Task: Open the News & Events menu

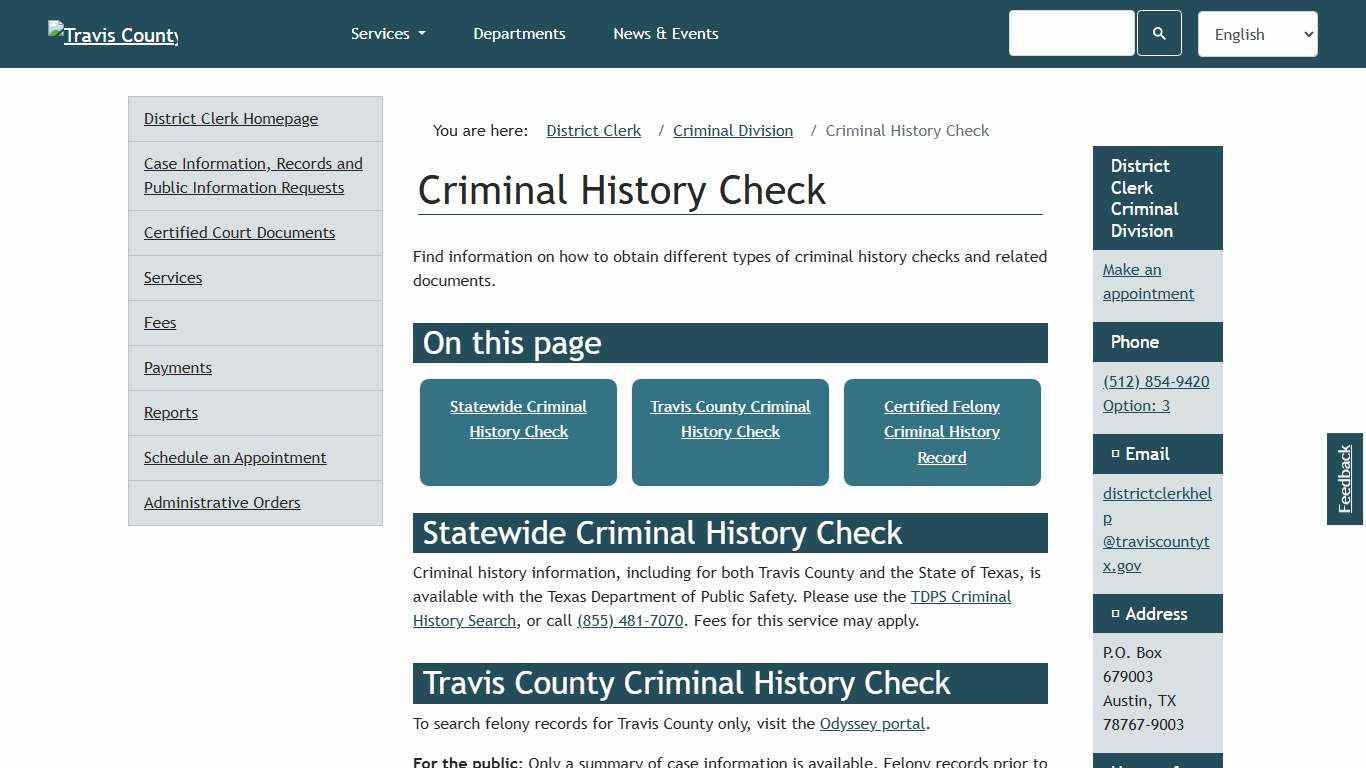Action: (665, 33)
